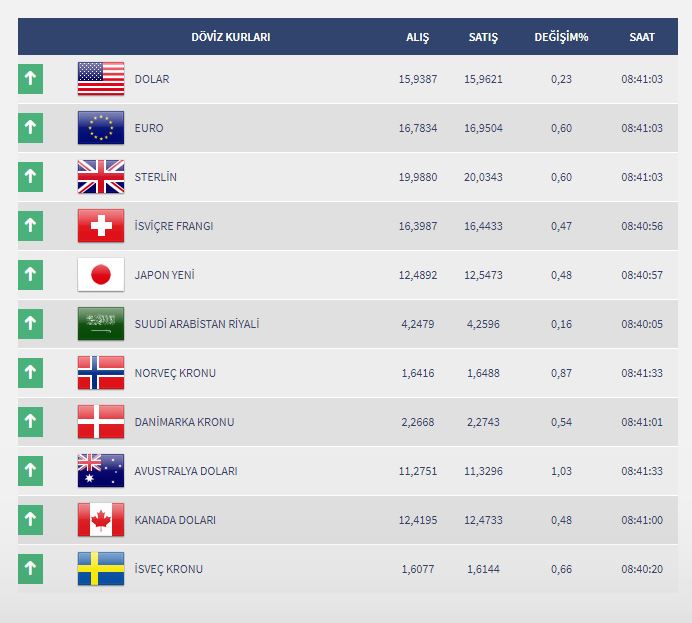
Task: Click the Japanese flag icon
Action: click(x=101, y=275)
